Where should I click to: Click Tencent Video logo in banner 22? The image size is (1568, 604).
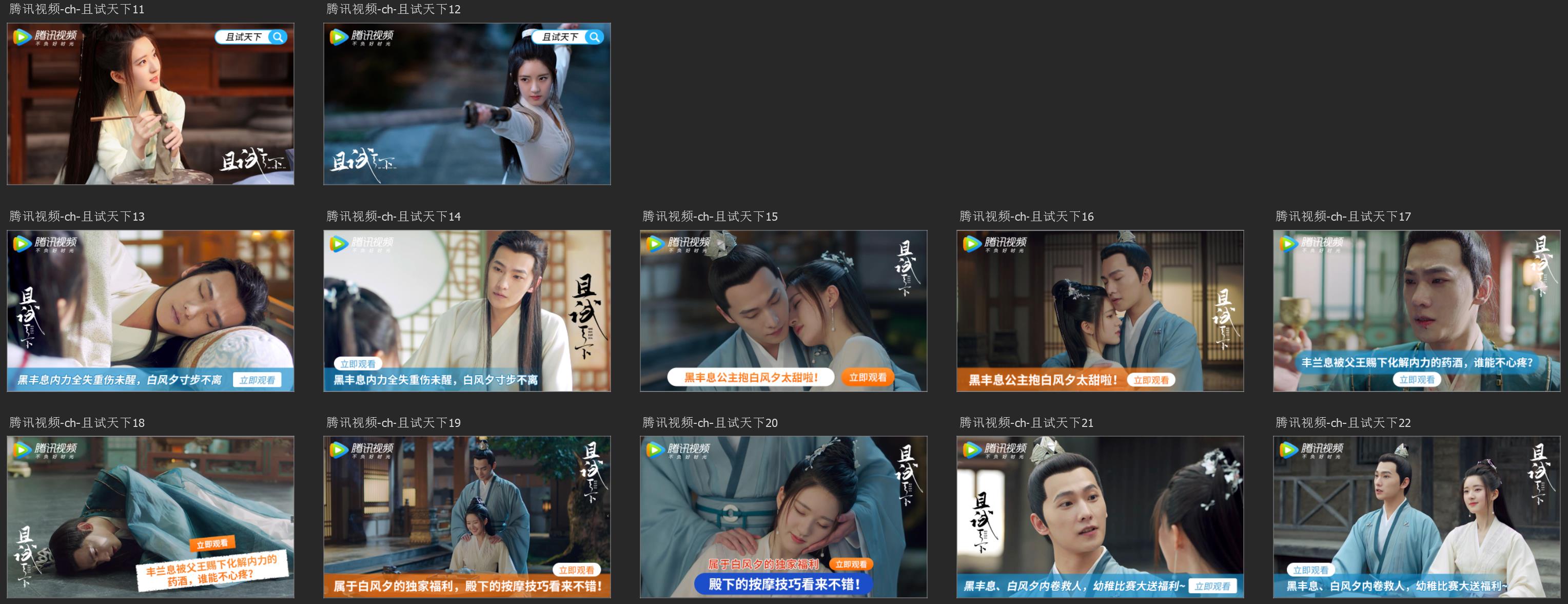tap(1311, 450)
